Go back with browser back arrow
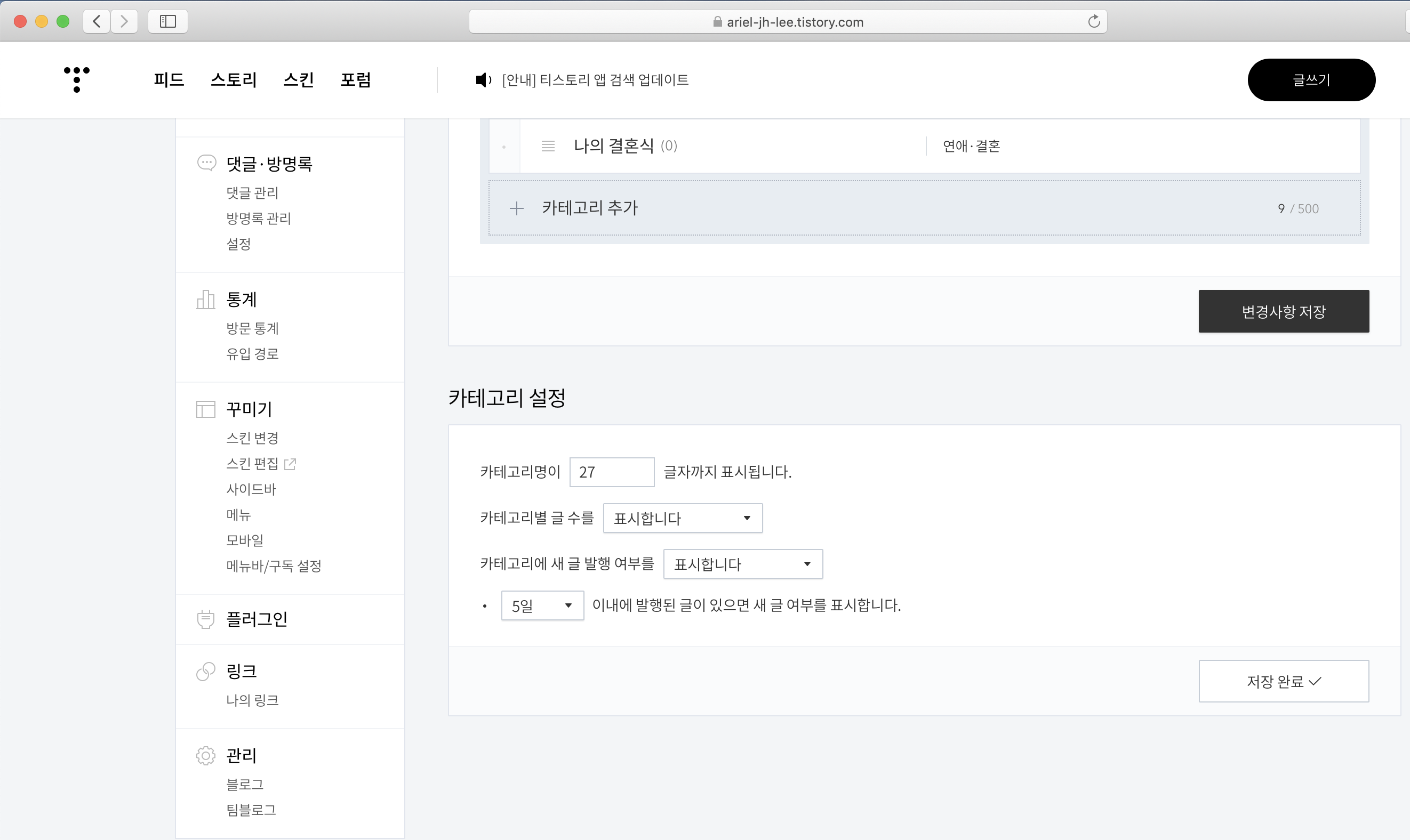Image resolution: width=1410 pixels, height=840 pixels. tap(97, 21)
